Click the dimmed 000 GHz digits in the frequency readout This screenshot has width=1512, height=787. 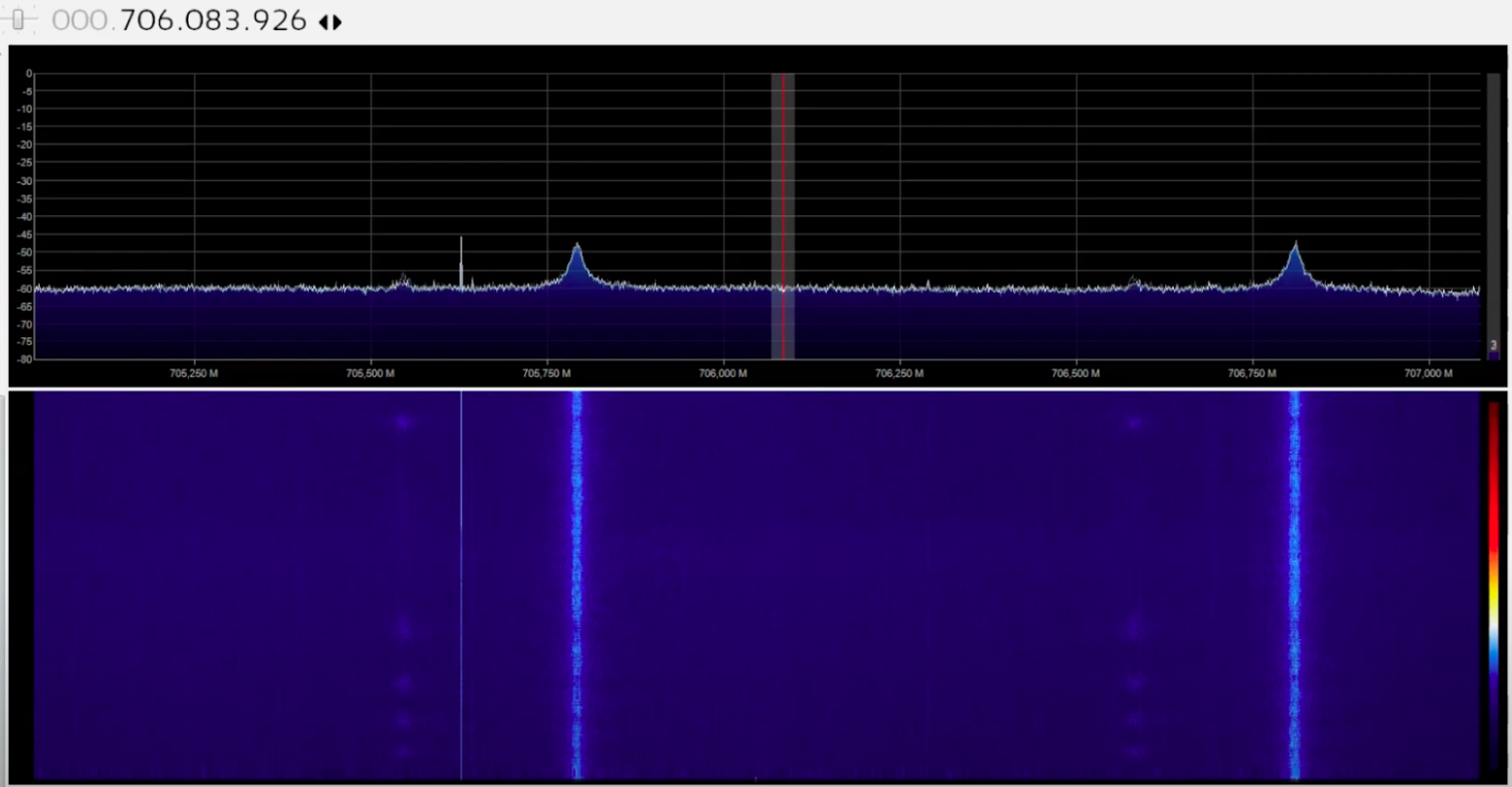coord(82,19)
